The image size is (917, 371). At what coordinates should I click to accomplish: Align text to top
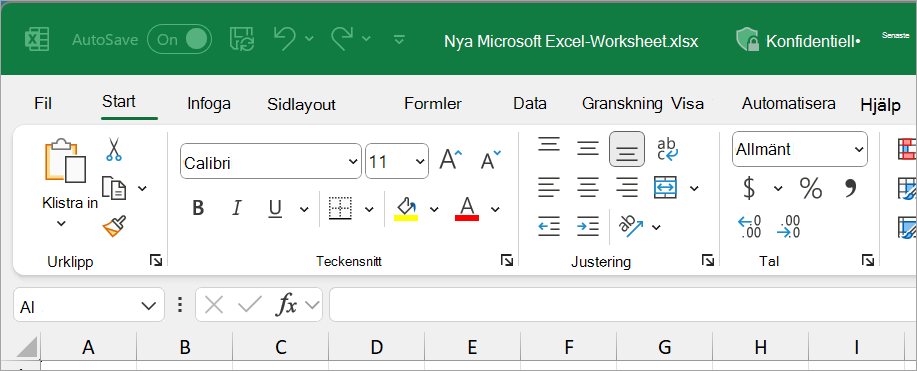549,145
